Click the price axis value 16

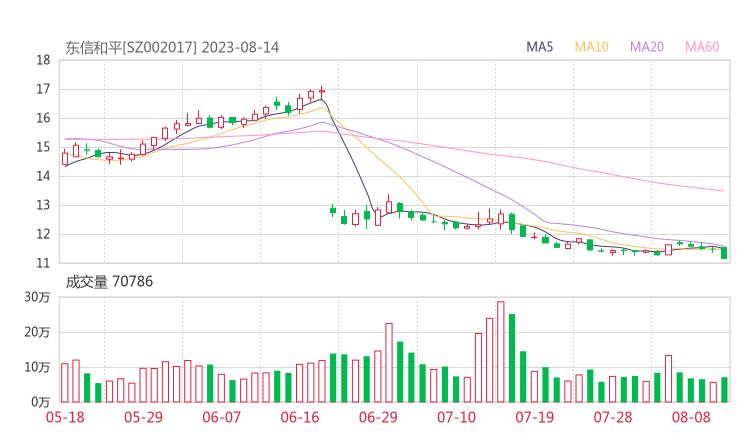(x=43, y=118)
